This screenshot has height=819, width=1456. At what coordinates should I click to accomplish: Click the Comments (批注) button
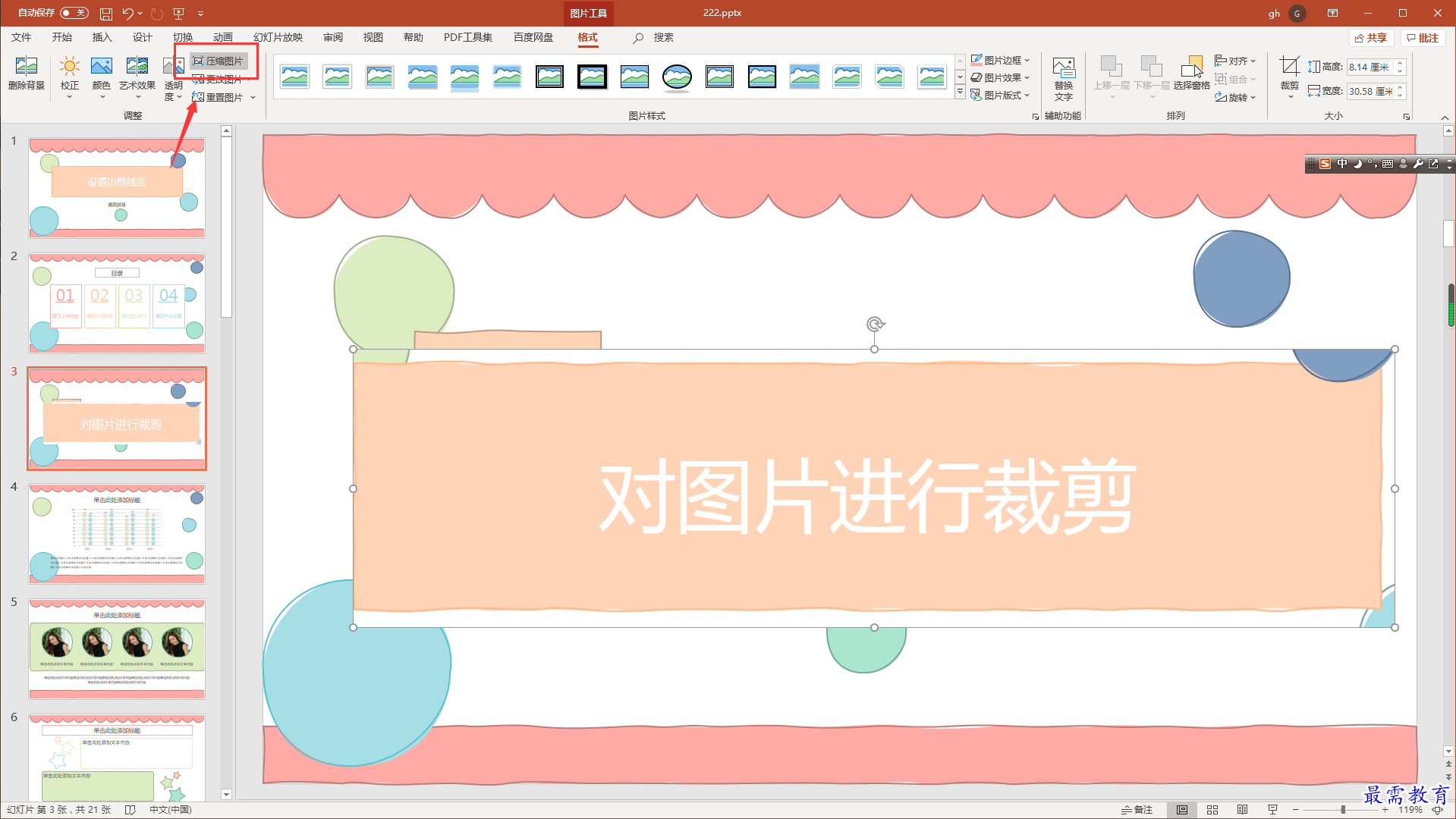click(x=1423, y=38)
